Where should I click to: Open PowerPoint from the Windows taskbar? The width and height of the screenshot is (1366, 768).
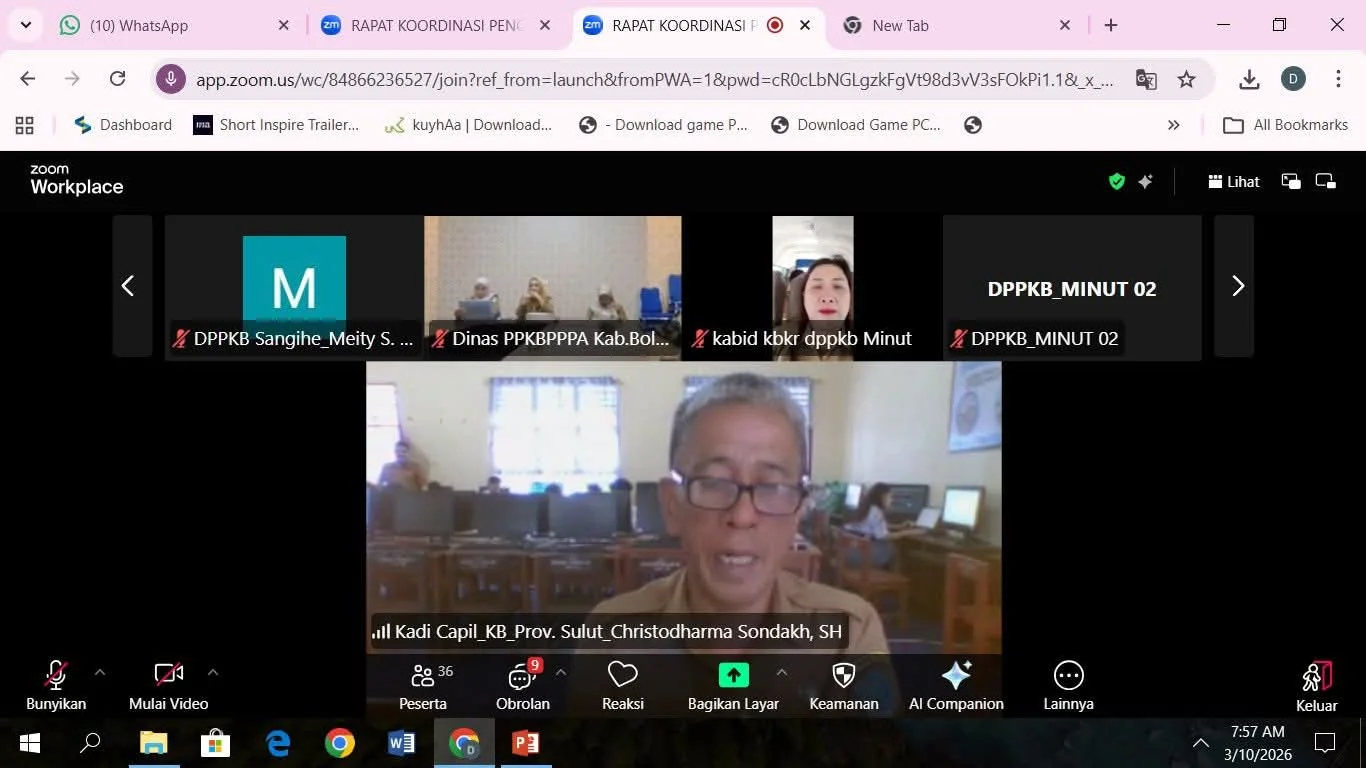(x=525, y=743)
